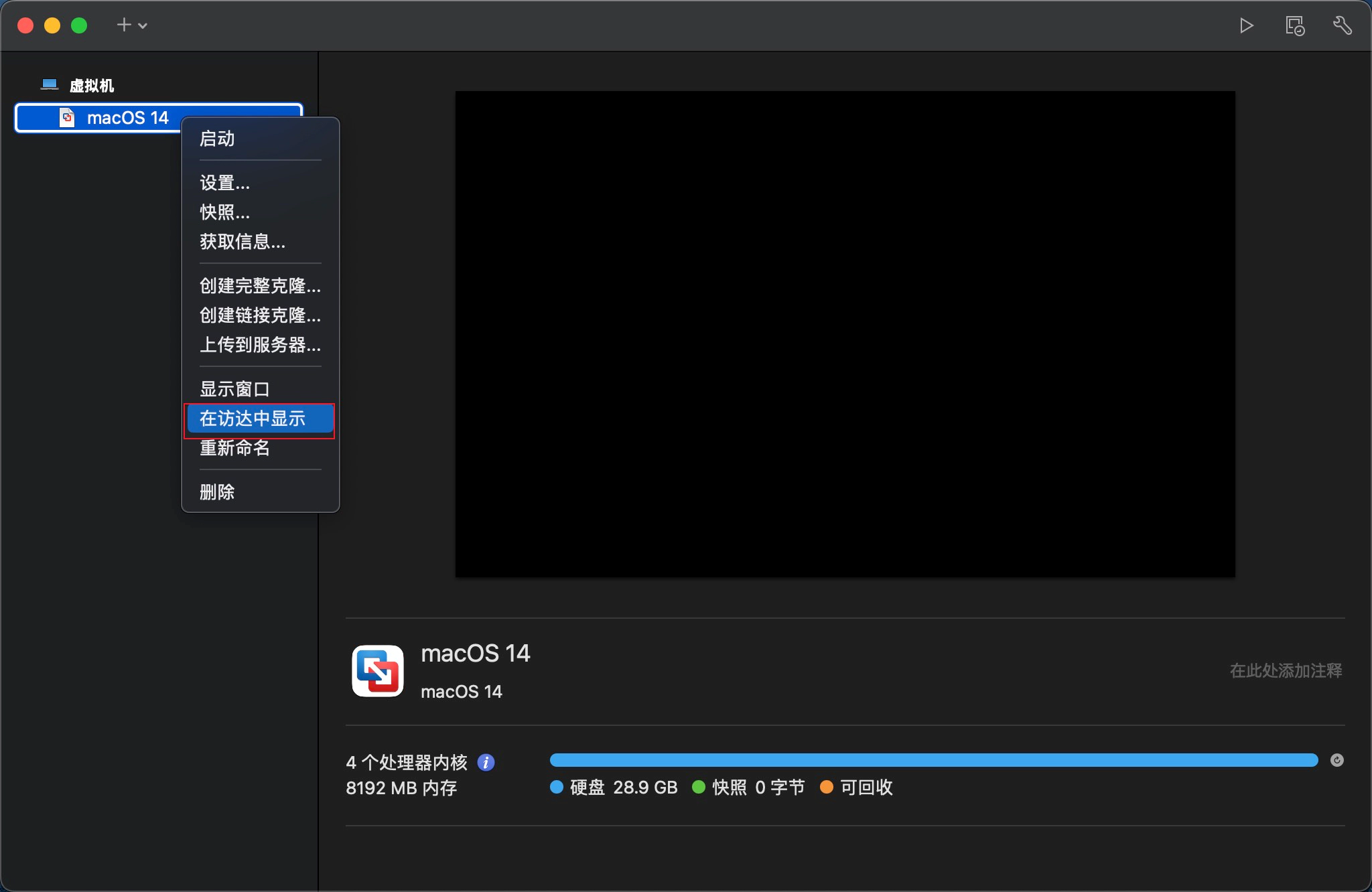Open snapshots via the camera toolbar icon
The width and height of the screenshot is (1372, 892).
tap(1294, 25)
